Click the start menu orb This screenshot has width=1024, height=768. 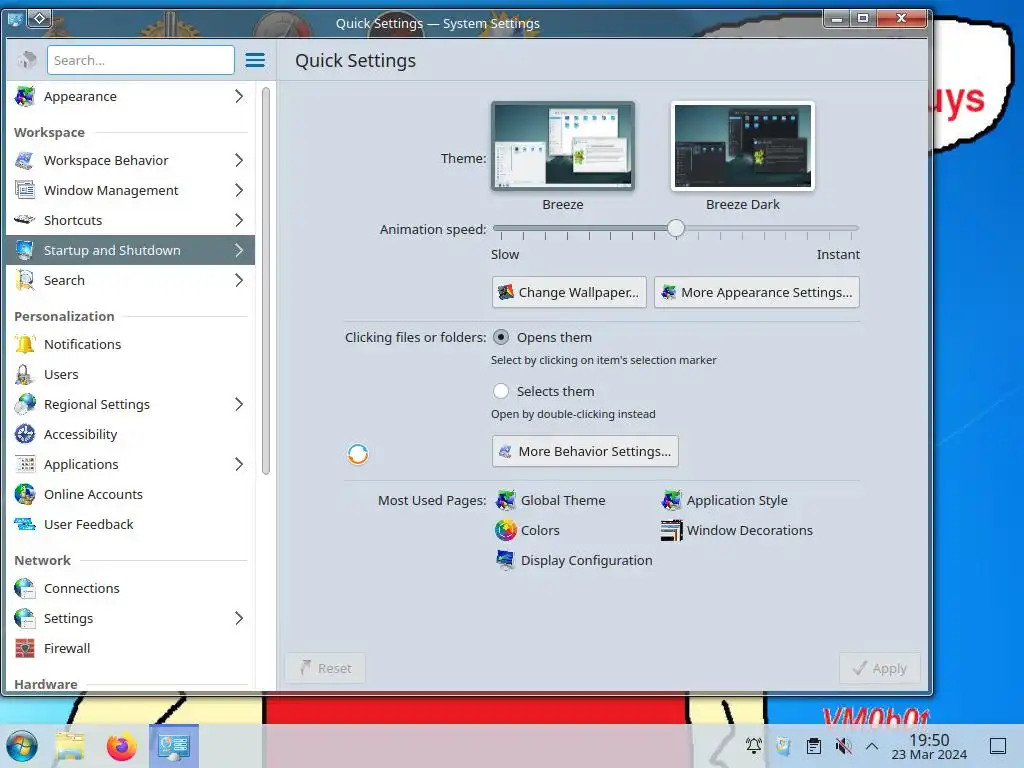click(x=22, y=746)
